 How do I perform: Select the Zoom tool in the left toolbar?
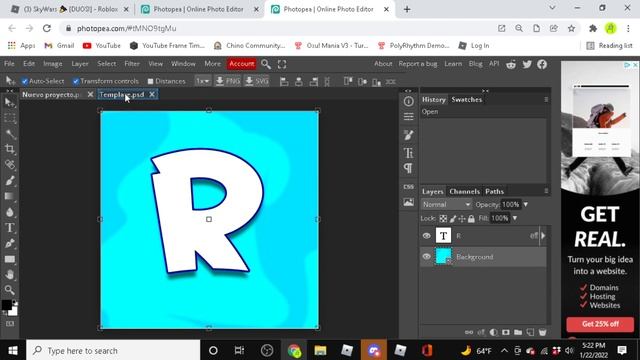10,290
